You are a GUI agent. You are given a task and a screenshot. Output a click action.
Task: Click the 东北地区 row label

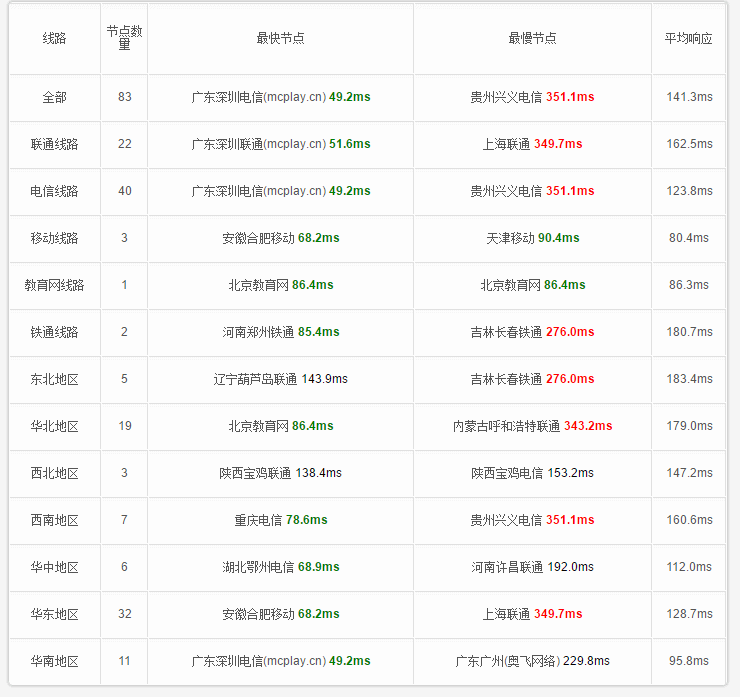click(x=54, y=379)
